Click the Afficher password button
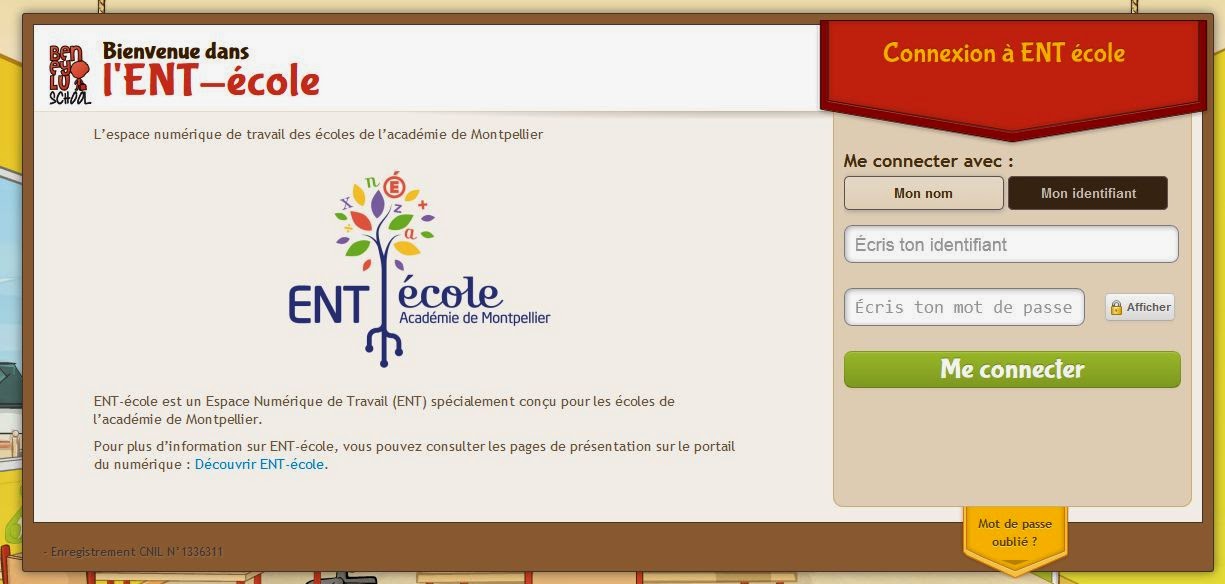This screenshot has width=1225, height=584. pos(1139,307)
